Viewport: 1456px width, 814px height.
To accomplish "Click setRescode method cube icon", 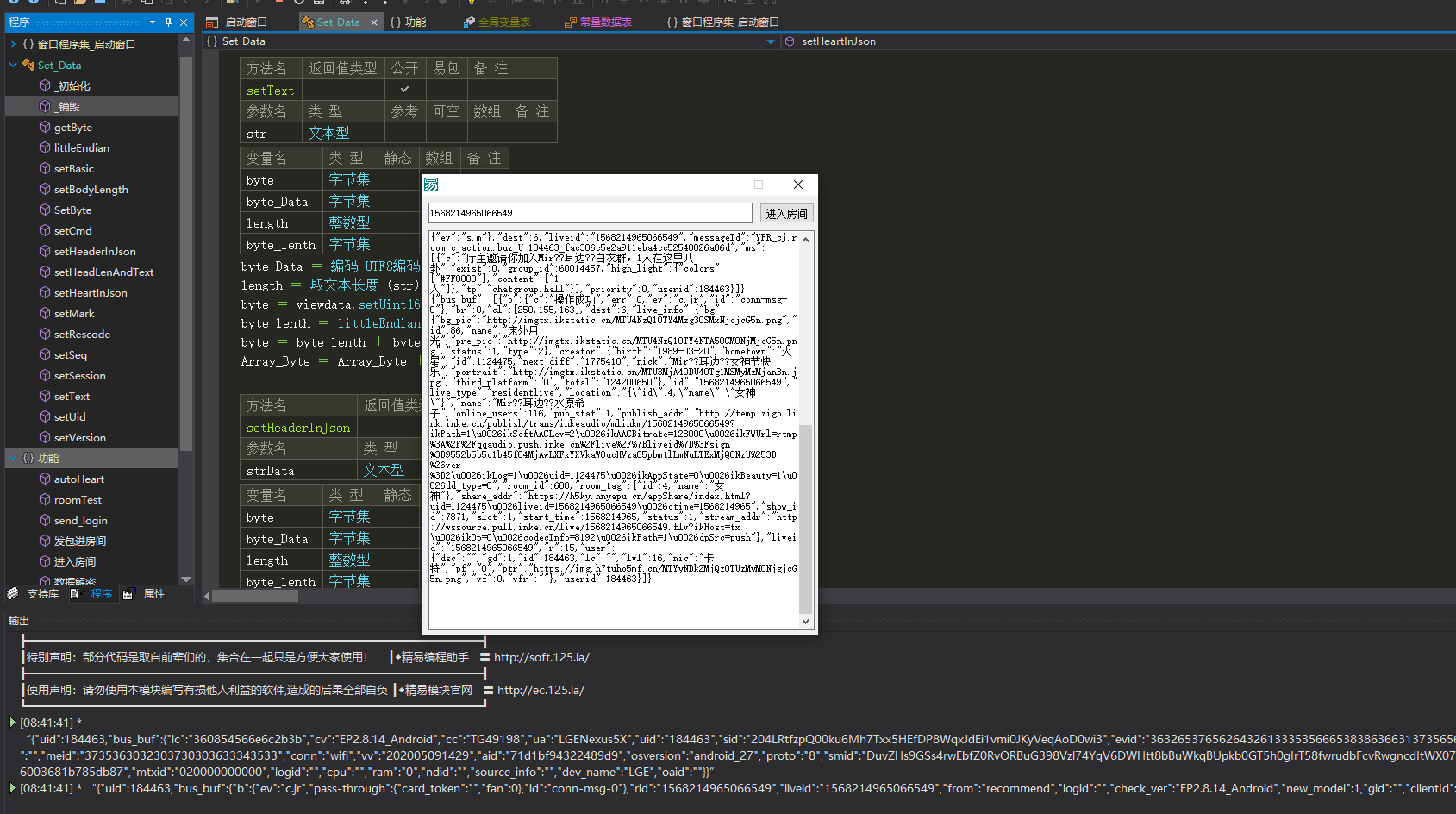I will pos(45,334).
